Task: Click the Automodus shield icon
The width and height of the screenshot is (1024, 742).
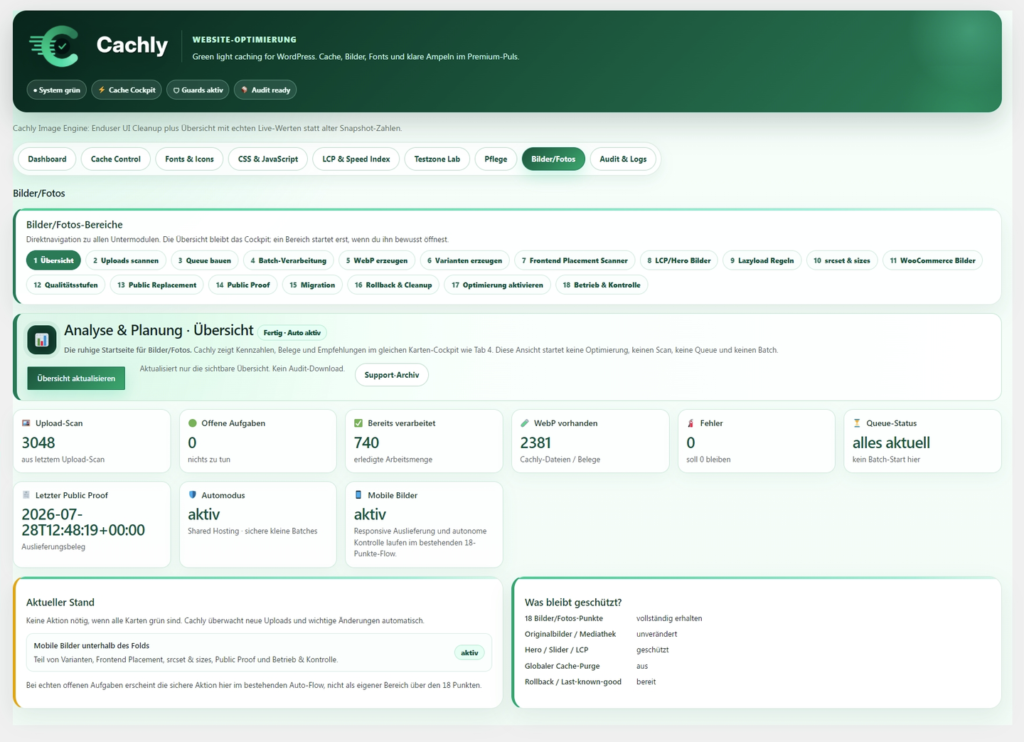Action: coord(192,495)
